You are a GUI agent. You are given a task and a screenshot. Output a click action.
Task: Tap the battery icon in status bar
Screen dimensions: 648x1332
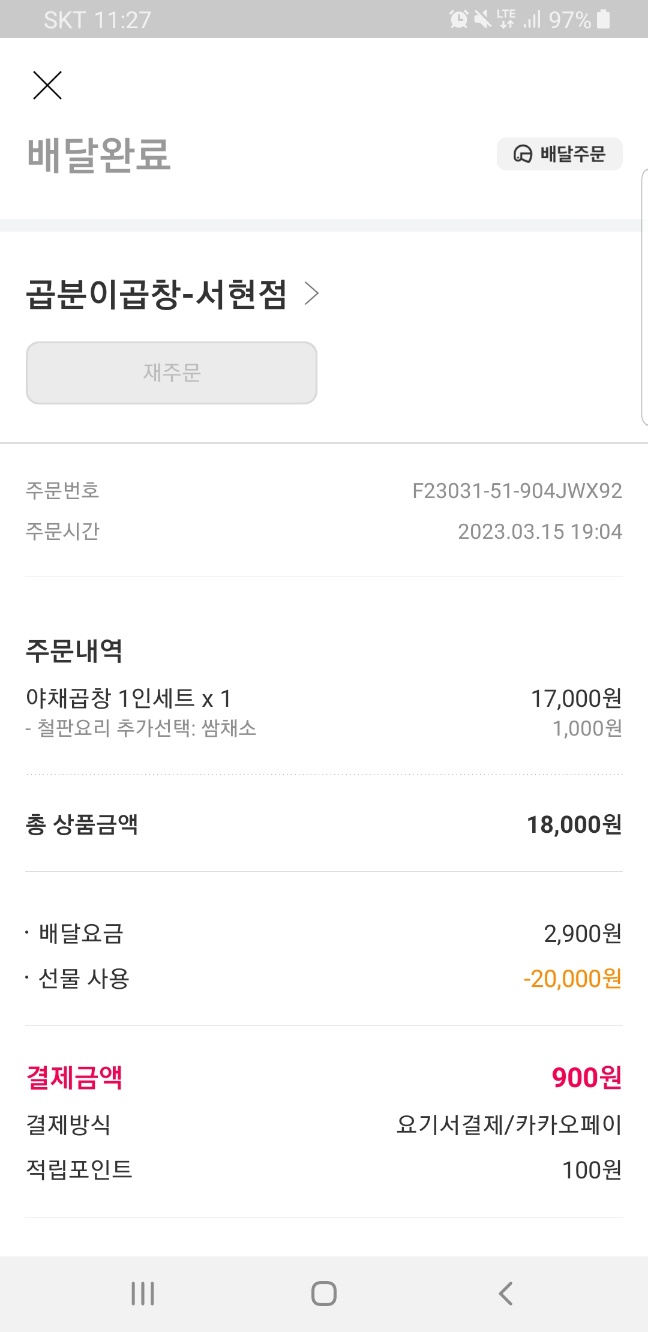[603, 19]
